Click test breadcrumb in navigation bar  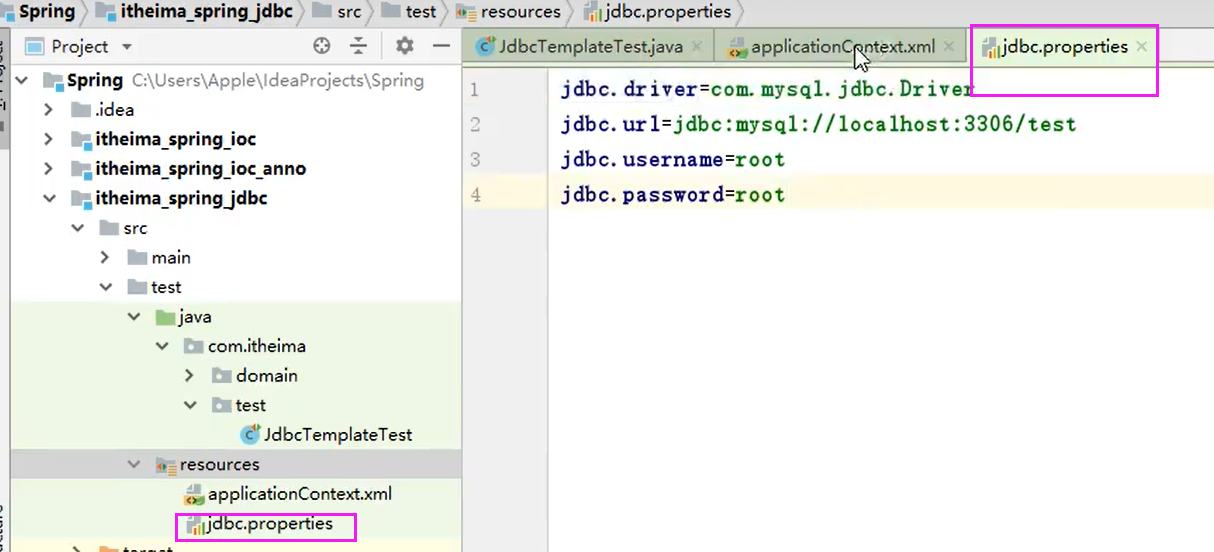pos(421,12)
